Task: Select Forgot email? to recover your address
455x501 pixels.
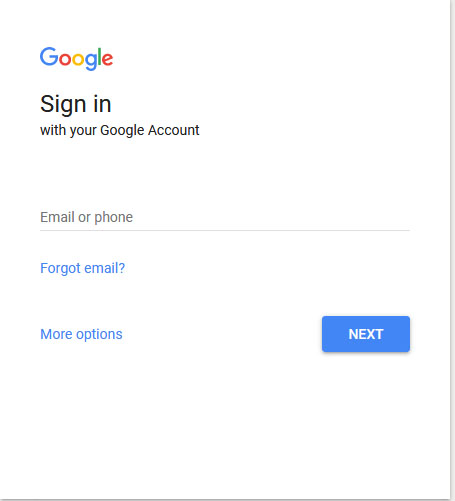Action: click(82, 268)
